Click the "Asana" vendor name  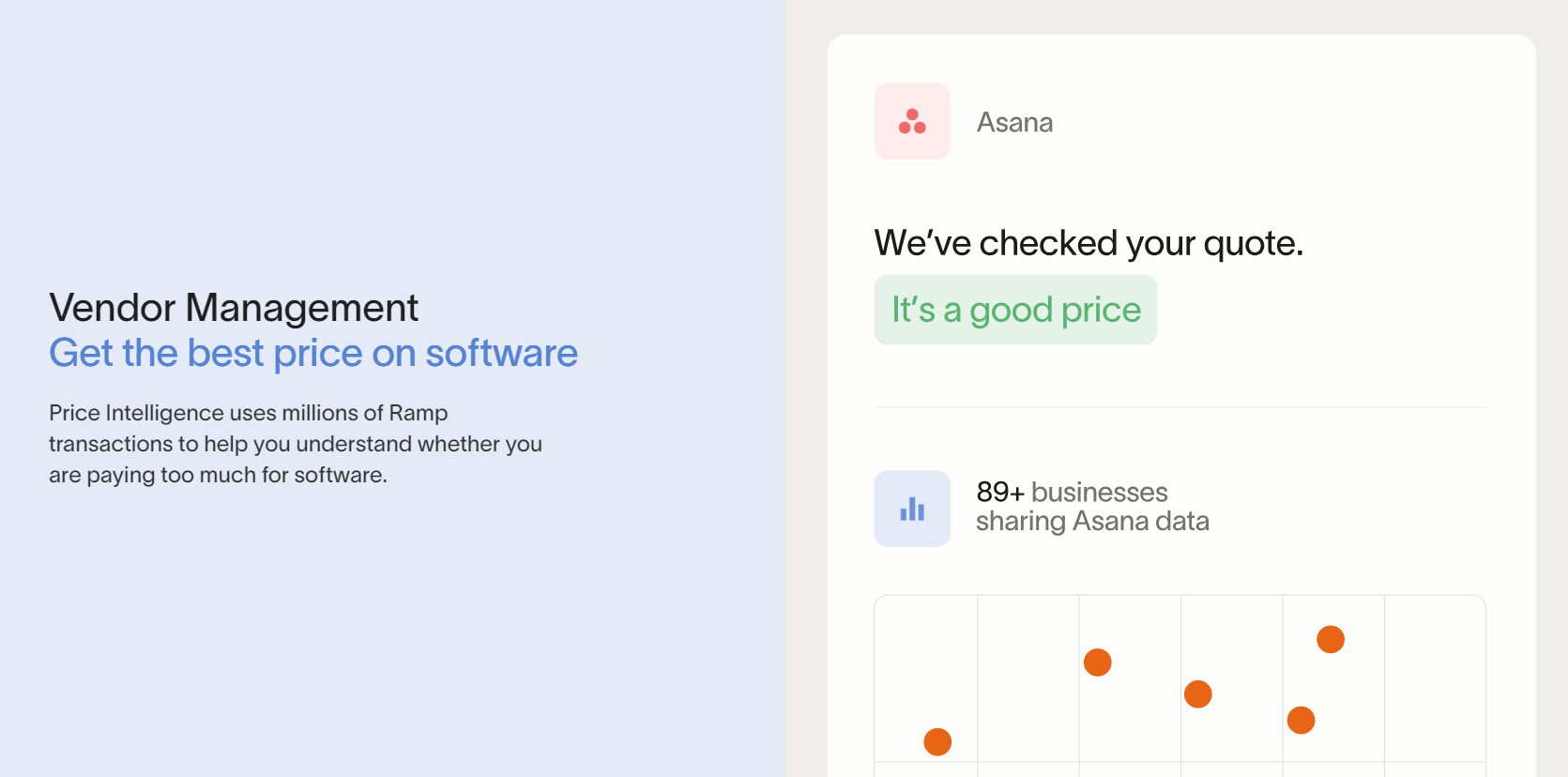click(1014, 122)
